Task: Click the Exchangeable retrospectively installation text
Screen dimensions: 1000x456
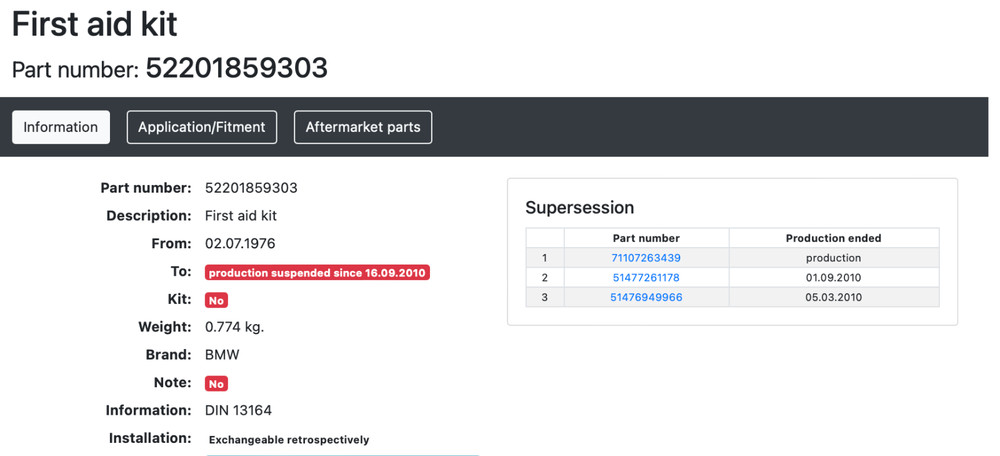Action: coord(289,439)
